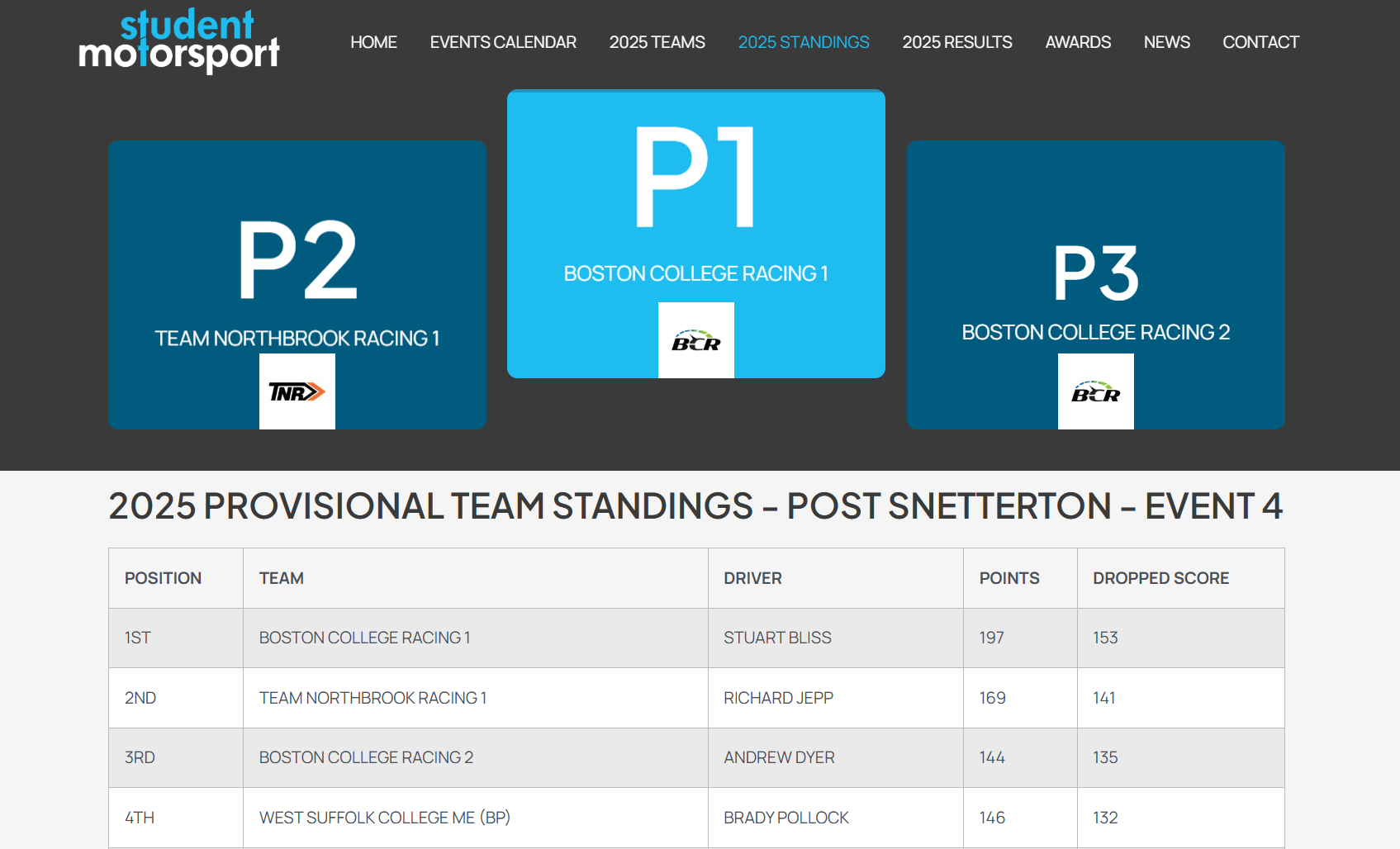
Task: Select the 2ND position cell
Action: [x=176, y=698]
